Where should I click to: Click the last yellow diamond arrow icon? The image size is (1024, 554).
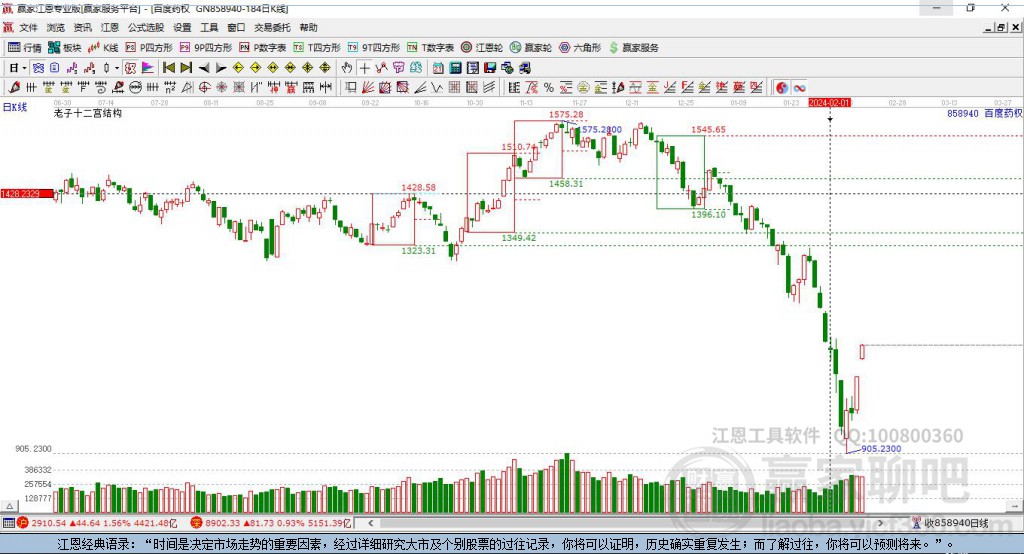tap(325, 68)
